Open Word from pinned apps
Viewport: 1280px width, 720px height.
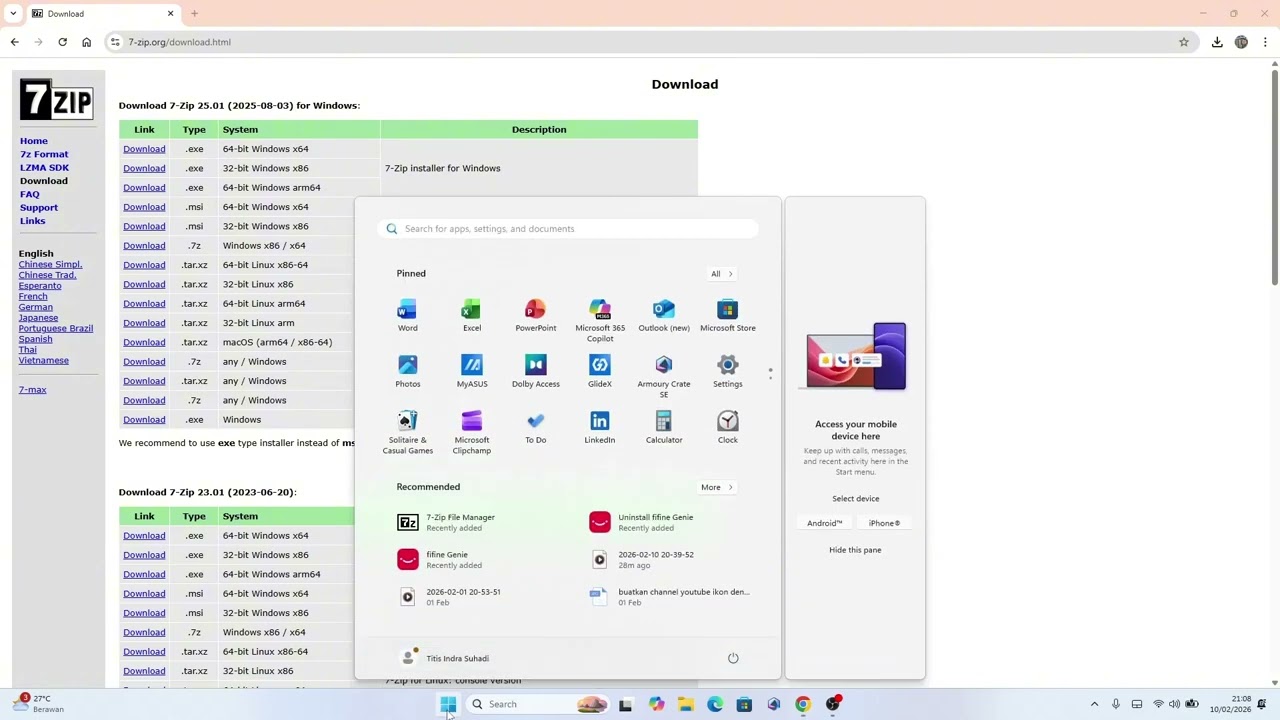[x=407, y=315]
